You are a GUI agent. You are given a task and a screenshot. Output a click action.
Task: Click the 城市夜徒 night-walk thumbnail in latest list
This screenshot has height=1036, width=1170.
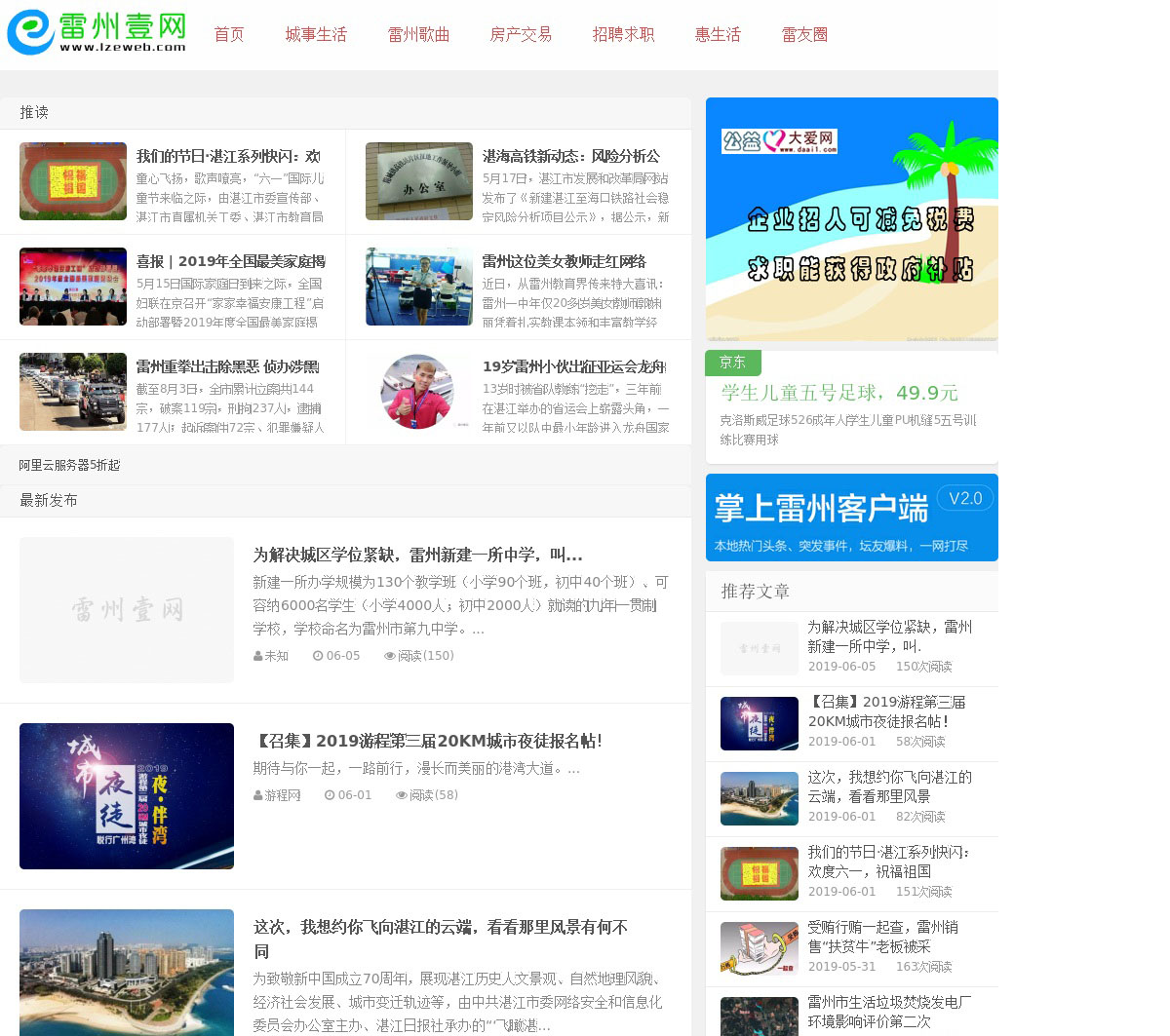[127, 795]
